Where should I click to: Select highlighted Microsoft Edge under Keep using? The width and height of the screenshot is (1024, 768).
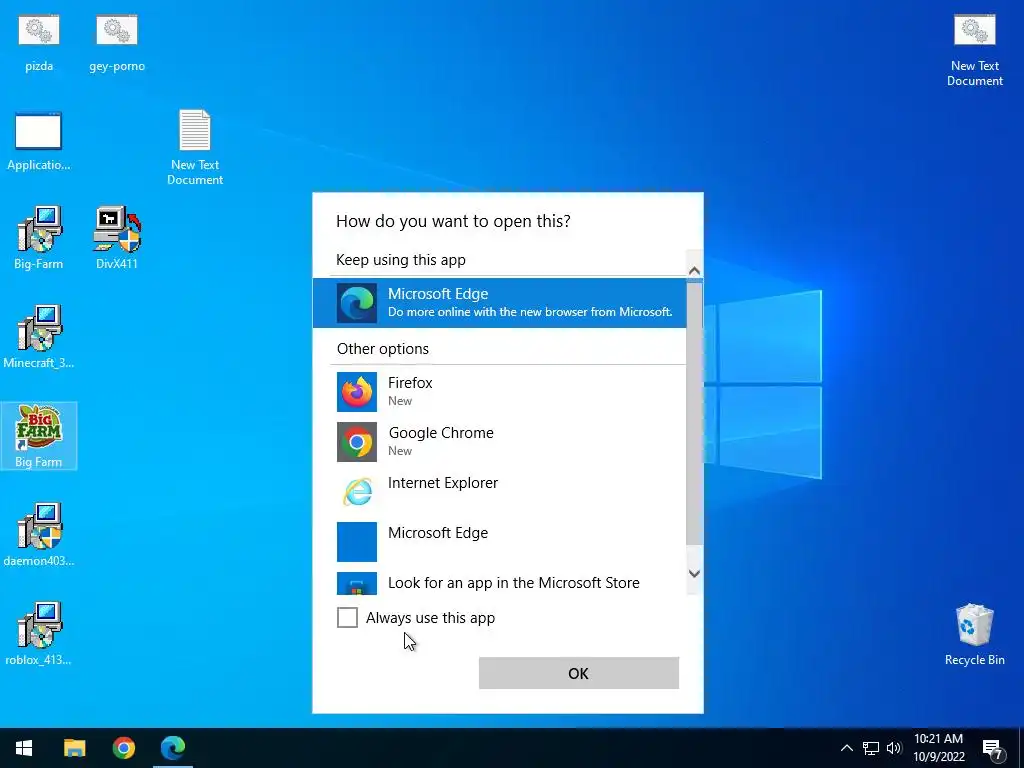(500, 303)
